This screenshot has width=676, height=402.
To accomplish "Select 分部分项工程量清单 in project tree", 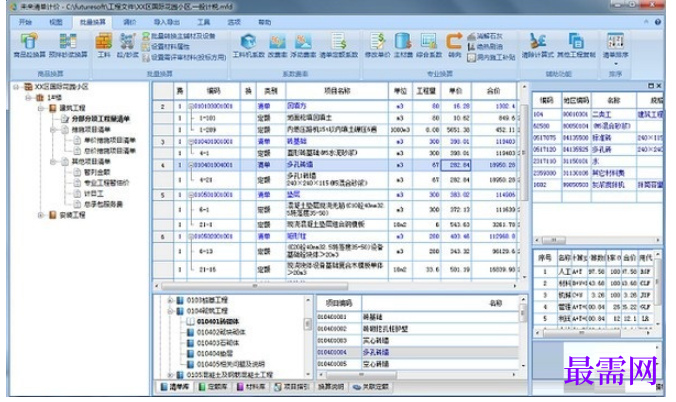I will (101, 119).
